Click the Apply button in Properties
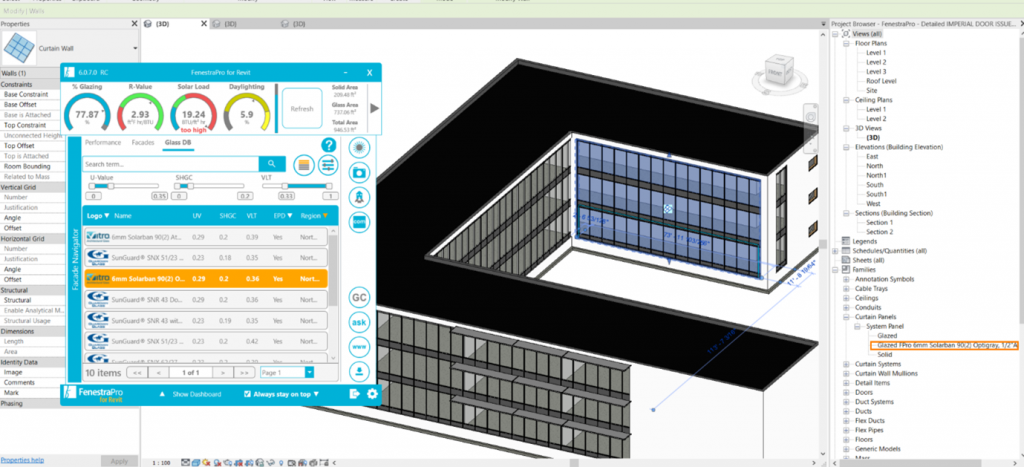This screenshot has height=467, width=1024. (120, 460)
